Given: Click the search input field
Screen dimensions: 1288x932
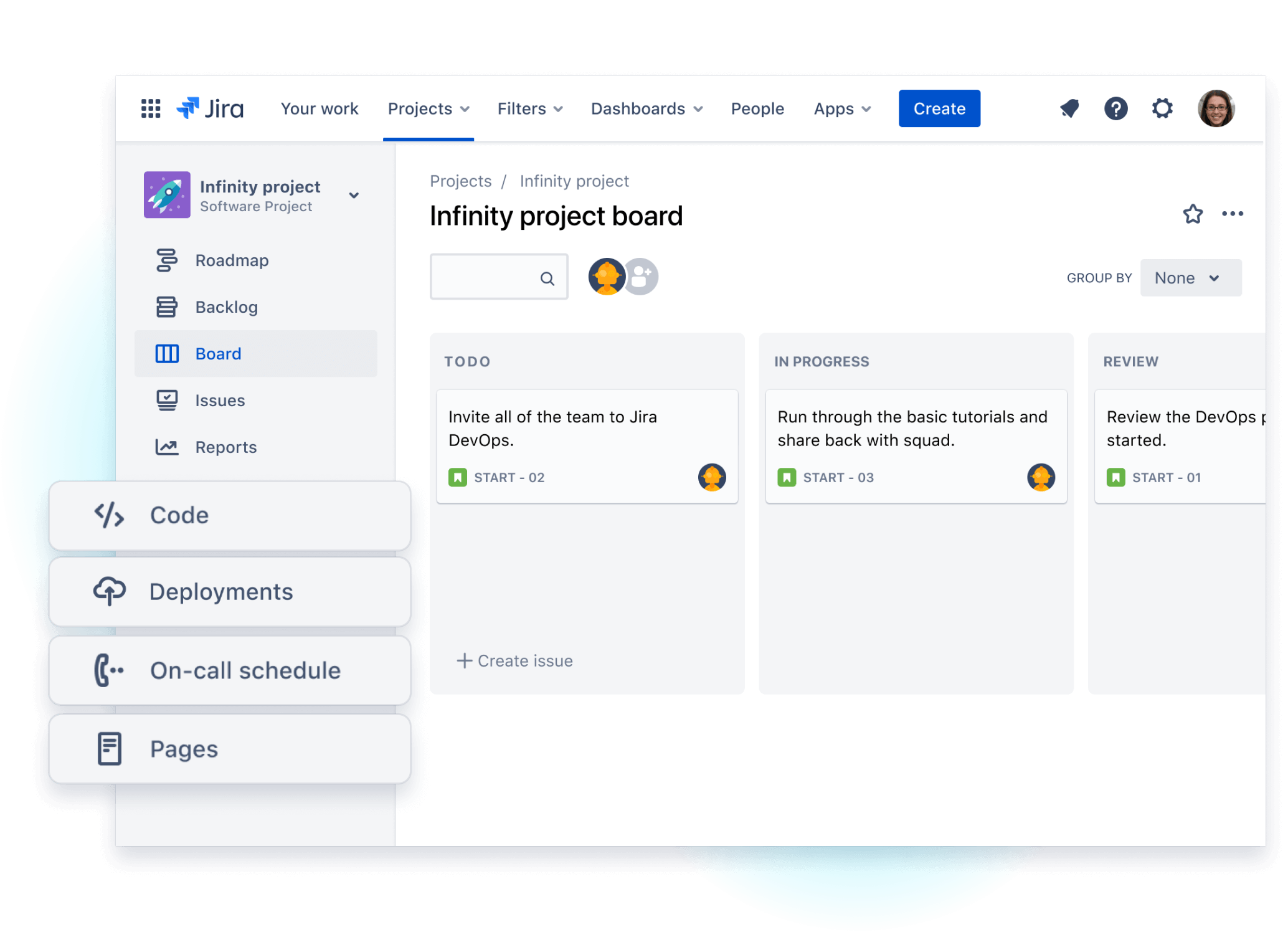Looking at the screenshot, I should coord(497,278).
